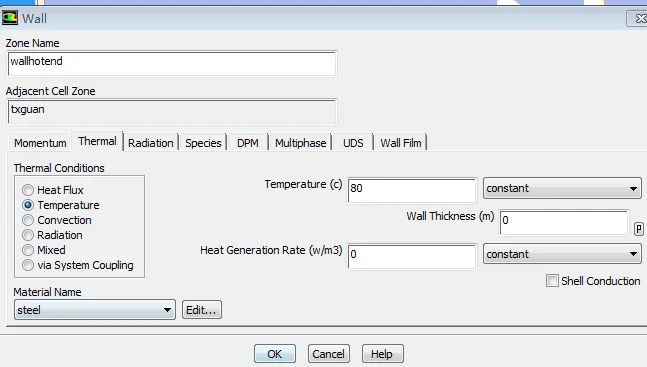Click the OK button

pyautogui.click(x=275, y=354)
